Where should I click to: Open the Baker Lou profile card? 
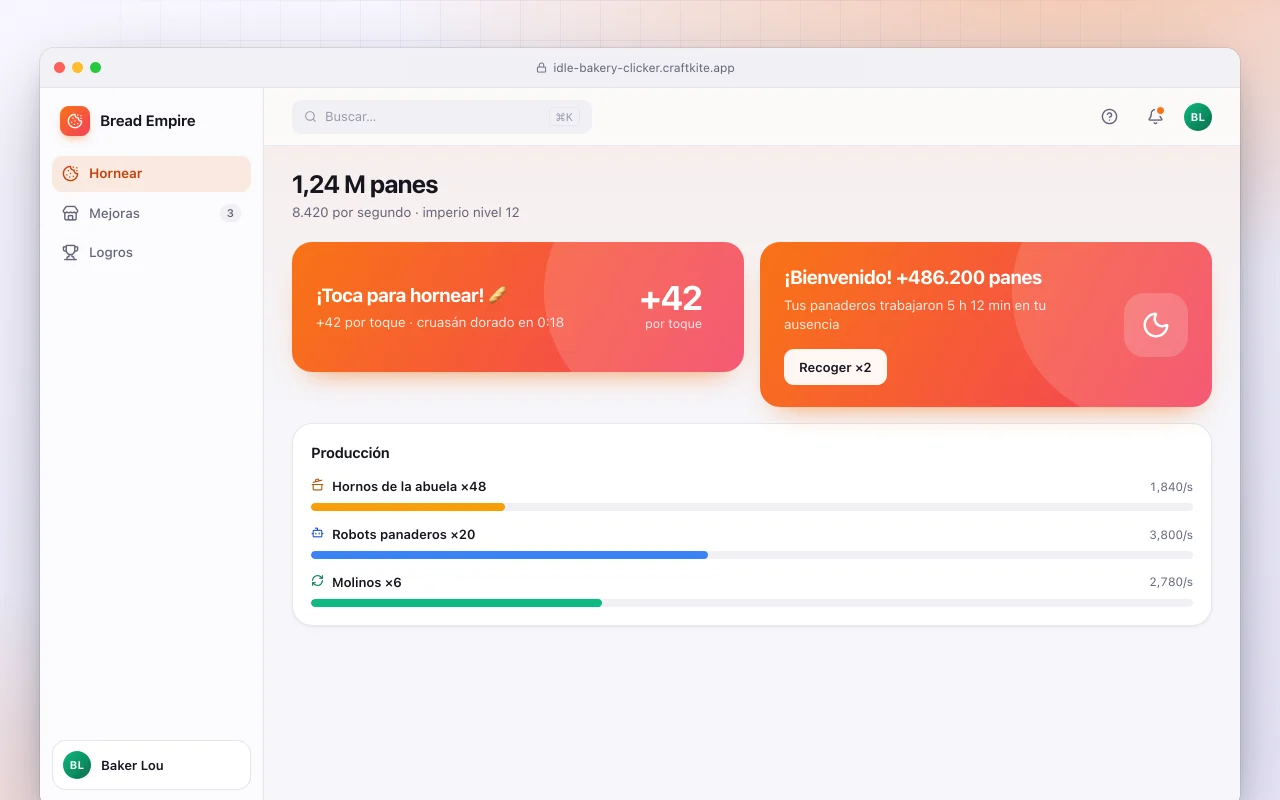(x=151, y=765)
